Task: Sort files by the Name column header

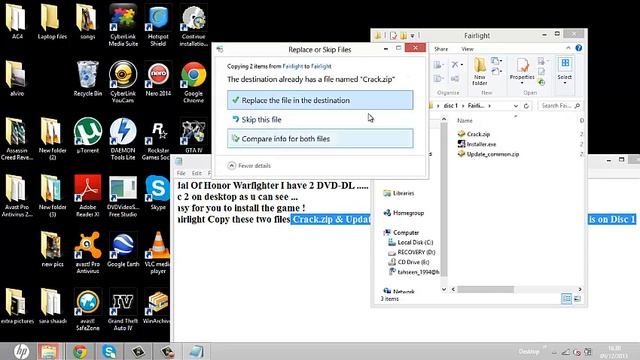Action: pyautogui.click(x=464, y=120)
